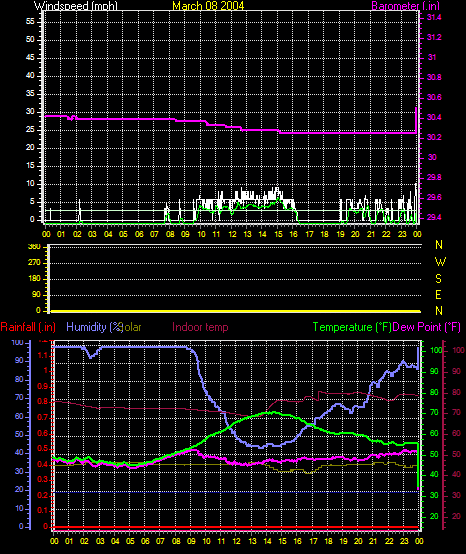
Task: Click hour 19 on the bottom chart axis
Action: (343, 541)
